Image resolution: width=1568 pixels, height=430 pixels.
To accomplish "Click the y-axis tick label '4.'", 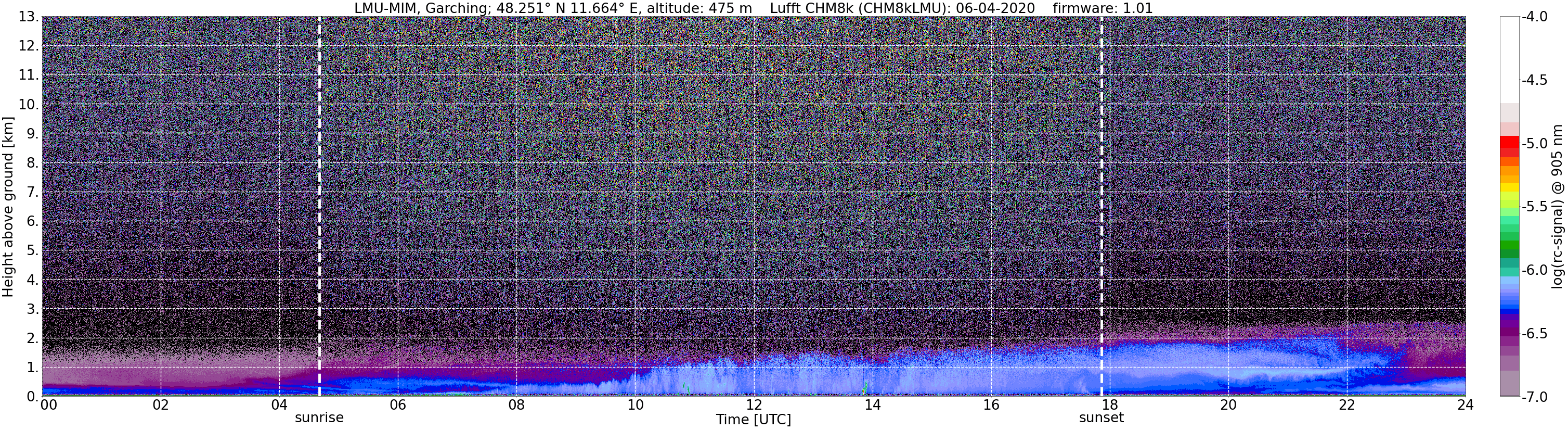I will coord(33,280).
